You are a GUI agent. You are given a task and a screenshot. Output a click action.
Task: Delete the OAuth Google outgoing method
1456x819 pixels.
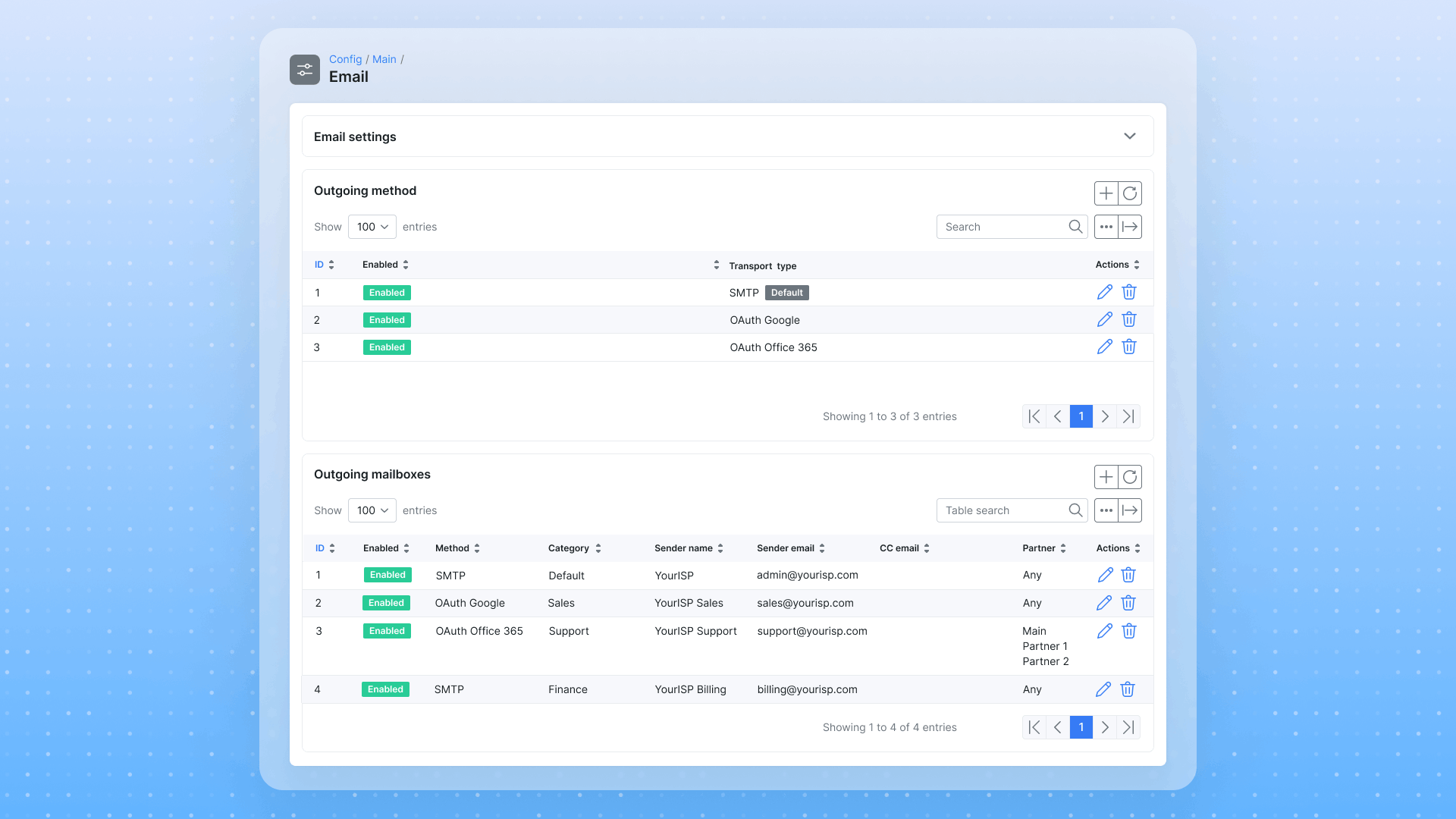pos(1129,319)
